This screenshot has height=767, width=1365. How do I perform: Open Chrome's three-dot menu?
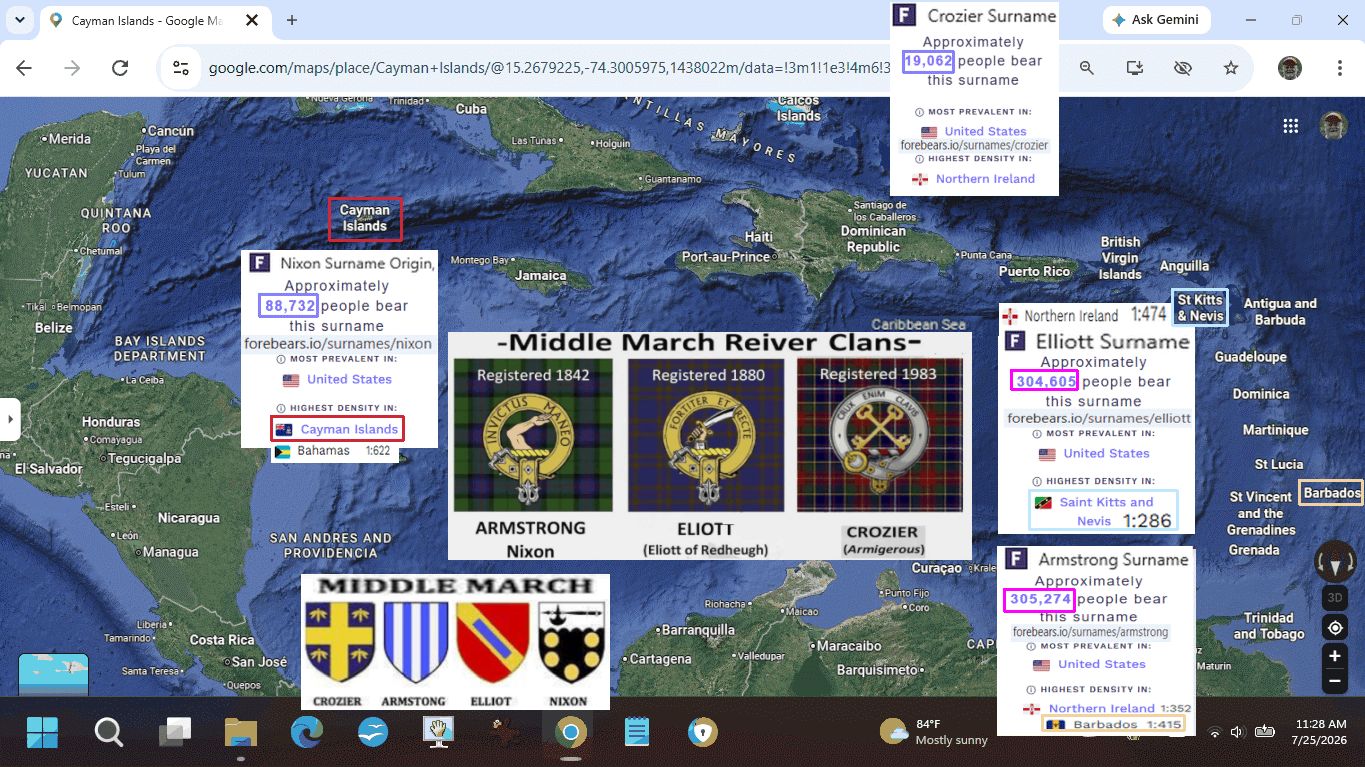pos(1340,68)
